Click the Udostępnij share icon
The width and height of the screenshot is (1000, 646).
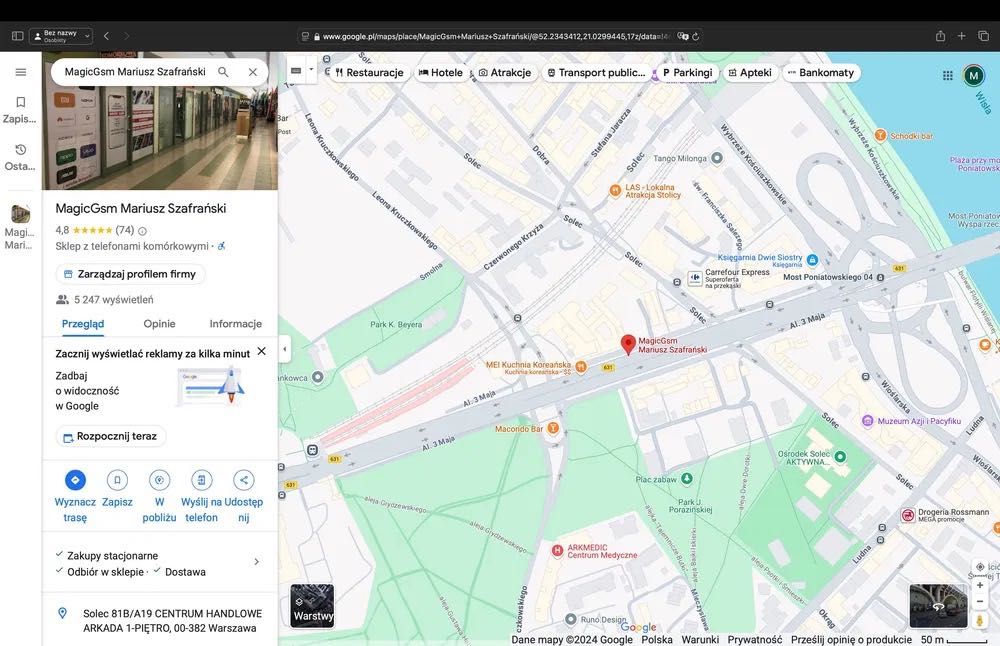click(x=244, y=480)
